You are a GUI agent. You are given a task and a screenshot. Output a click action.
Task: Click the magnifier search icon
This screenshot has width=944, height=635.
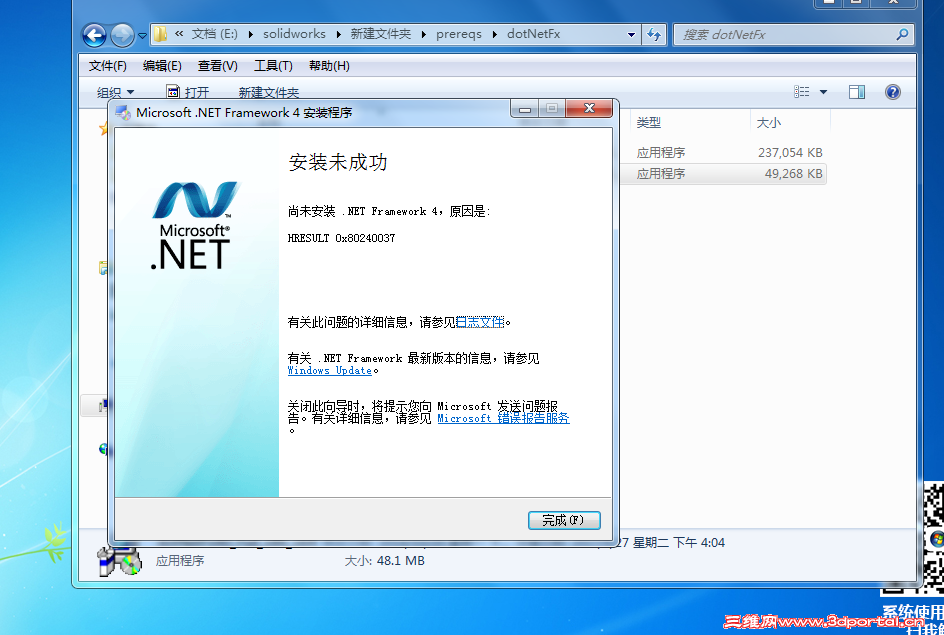click(902, 34)
